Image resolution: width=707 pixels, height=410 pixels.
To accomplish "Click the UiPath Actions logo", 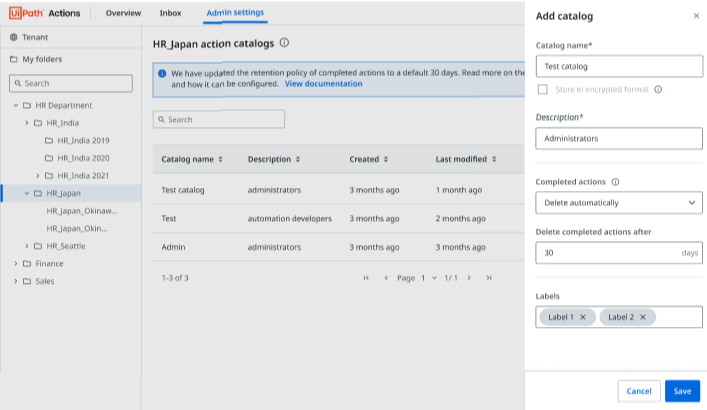I will click(x=44, y=13).
